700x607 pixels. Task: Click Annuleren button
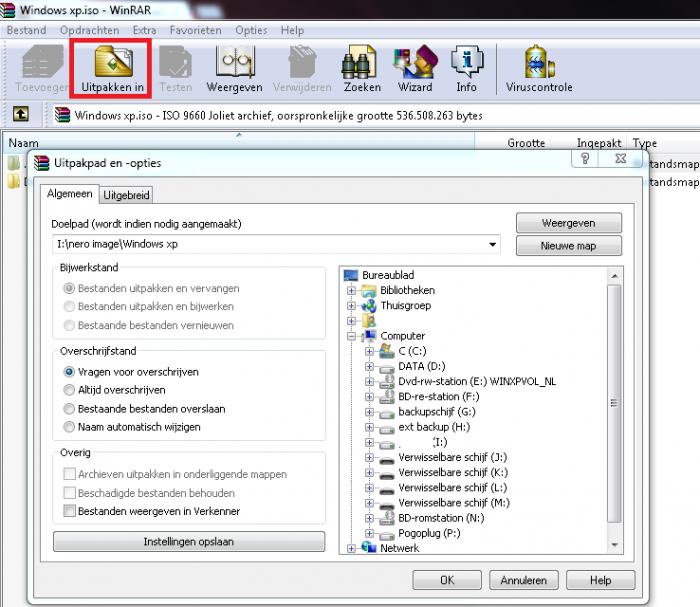(524, 580)
